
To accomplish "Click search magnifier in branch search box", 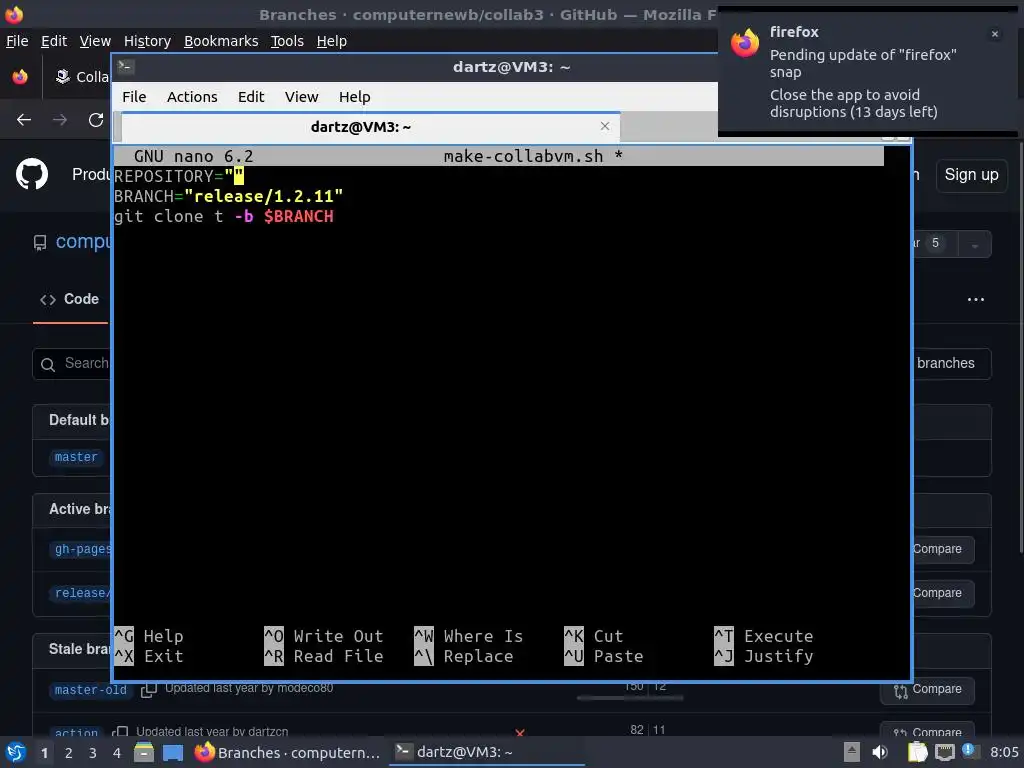I will (x=48, y=364).
